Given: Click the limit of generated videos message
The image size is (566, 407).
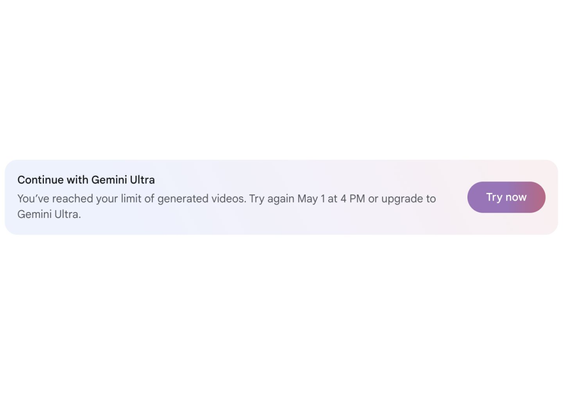Looking at the screenshot, I should pyautogui.click(x=227, y=206).
